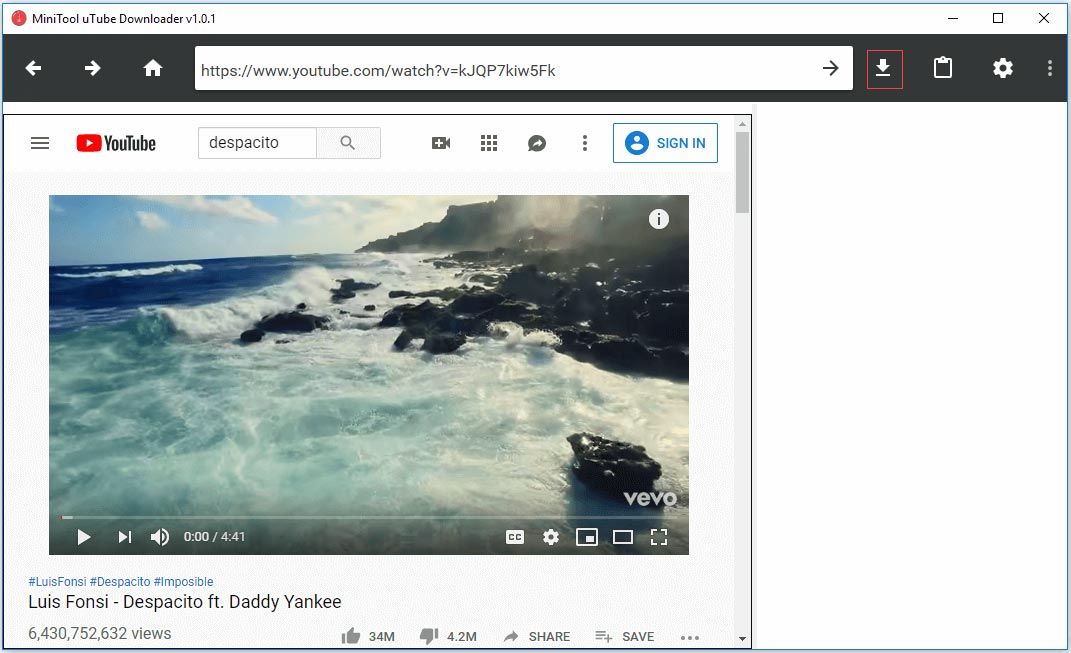The image size is (1071, 653).
Task: Open the three-dot menu in app toolbar
Action: click(1050, 68)
